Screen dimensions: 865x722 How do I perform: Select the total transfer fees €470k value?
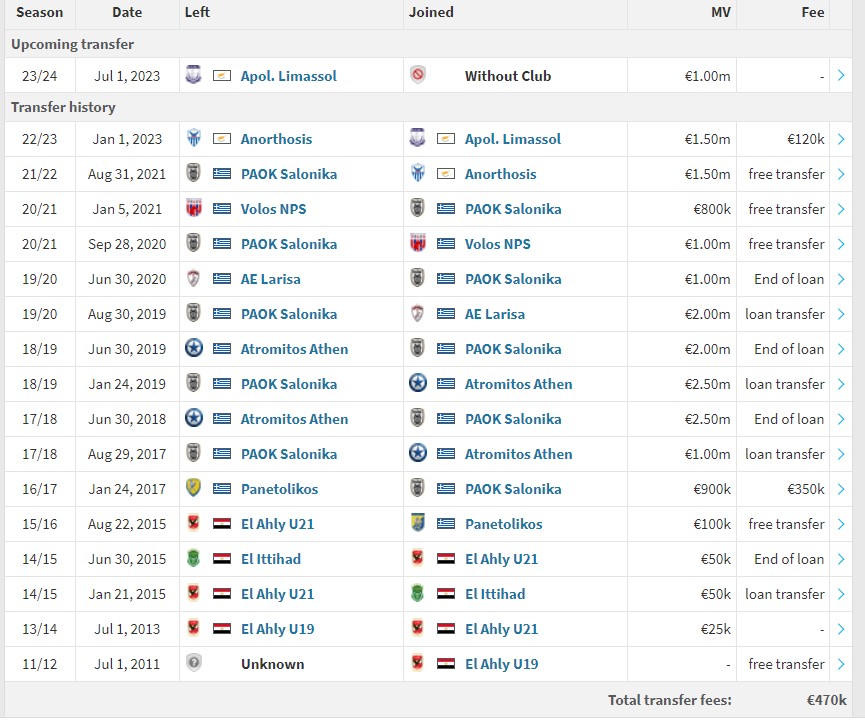pos(826,700)
